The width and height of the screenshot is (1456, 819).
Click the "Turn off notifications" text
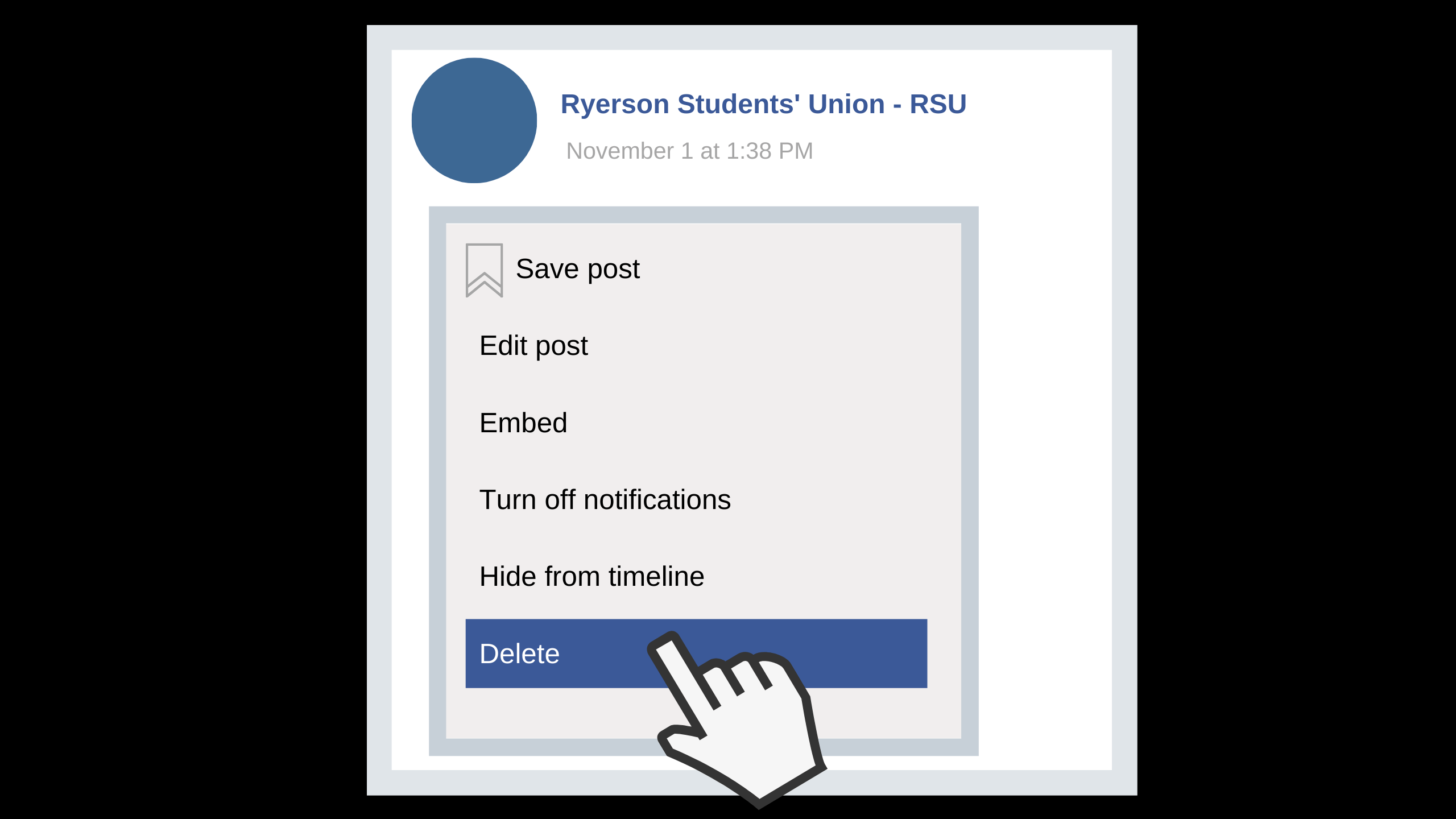(605, 500)
